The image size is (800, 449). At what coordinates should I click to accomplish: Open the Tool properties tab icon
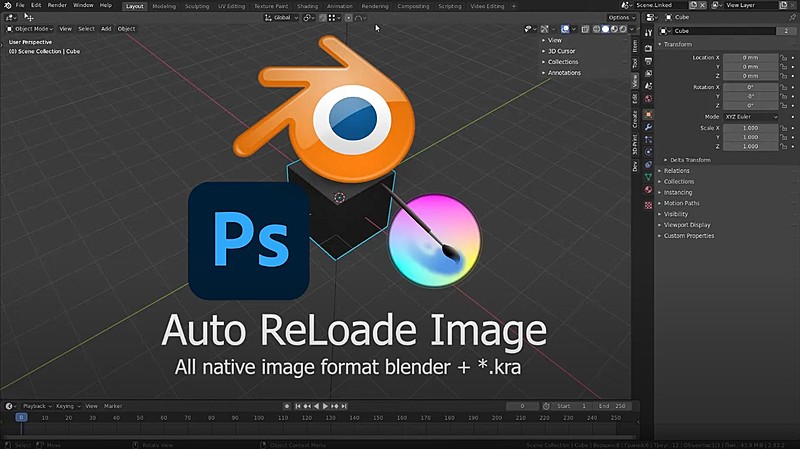(x=648, y=33)
